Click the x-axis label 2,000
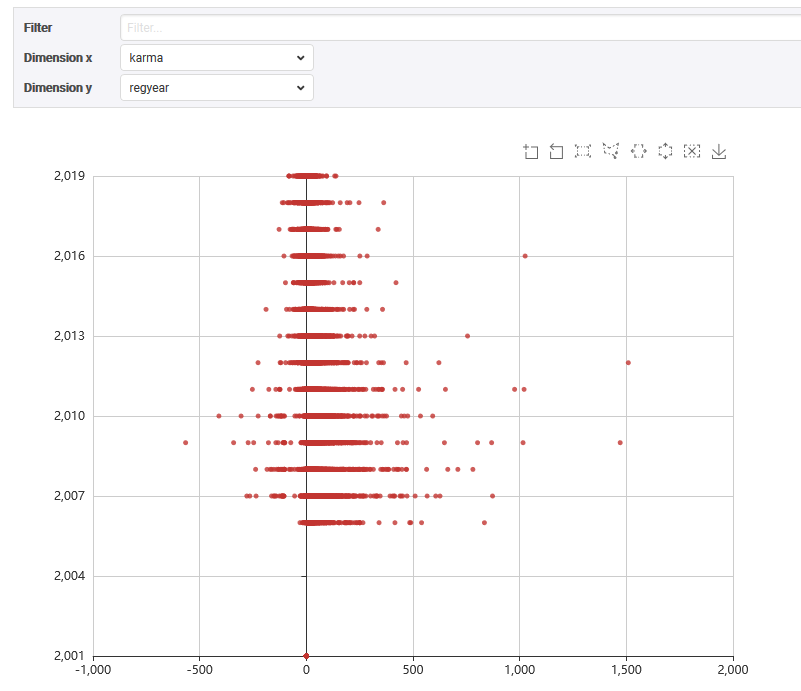This screenshot has width=801, height=691. coord(733,670)
